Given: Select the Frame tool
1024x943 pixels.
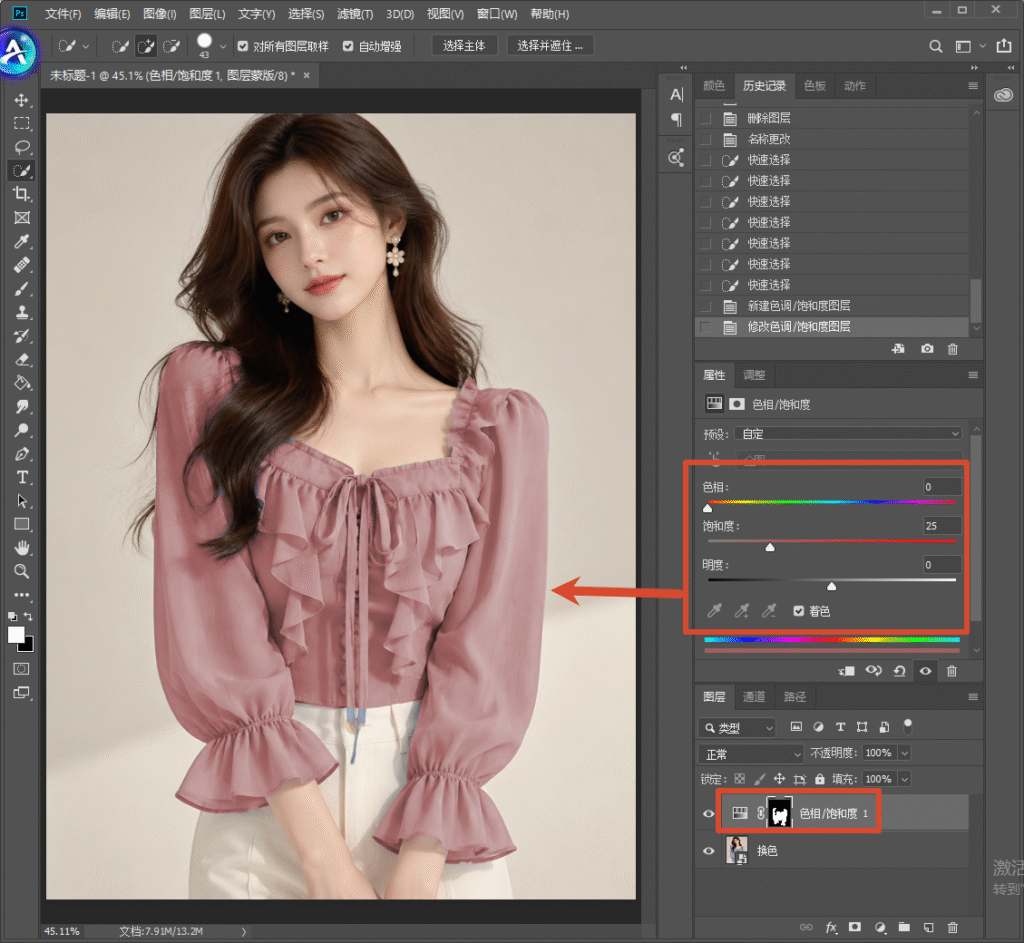Looking at the screenshot, I should [x=22, y=217].
